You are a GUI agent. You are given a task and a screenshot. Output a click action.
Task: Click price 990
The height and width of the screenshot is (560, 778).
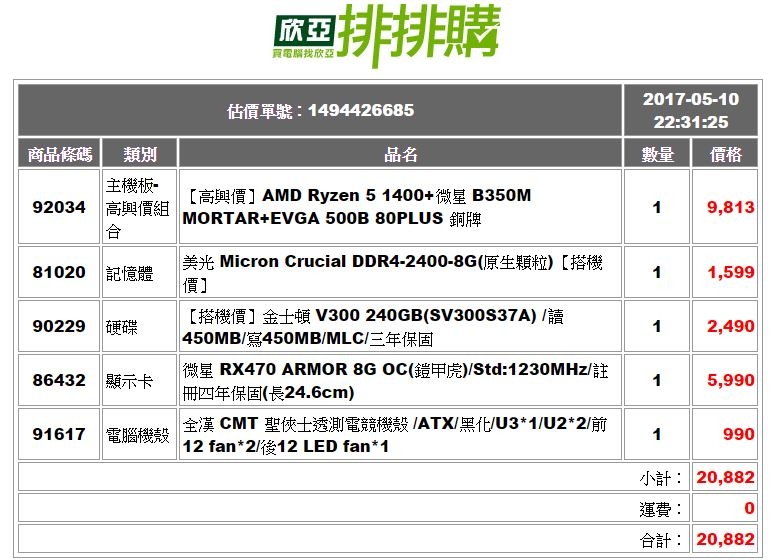738,435
